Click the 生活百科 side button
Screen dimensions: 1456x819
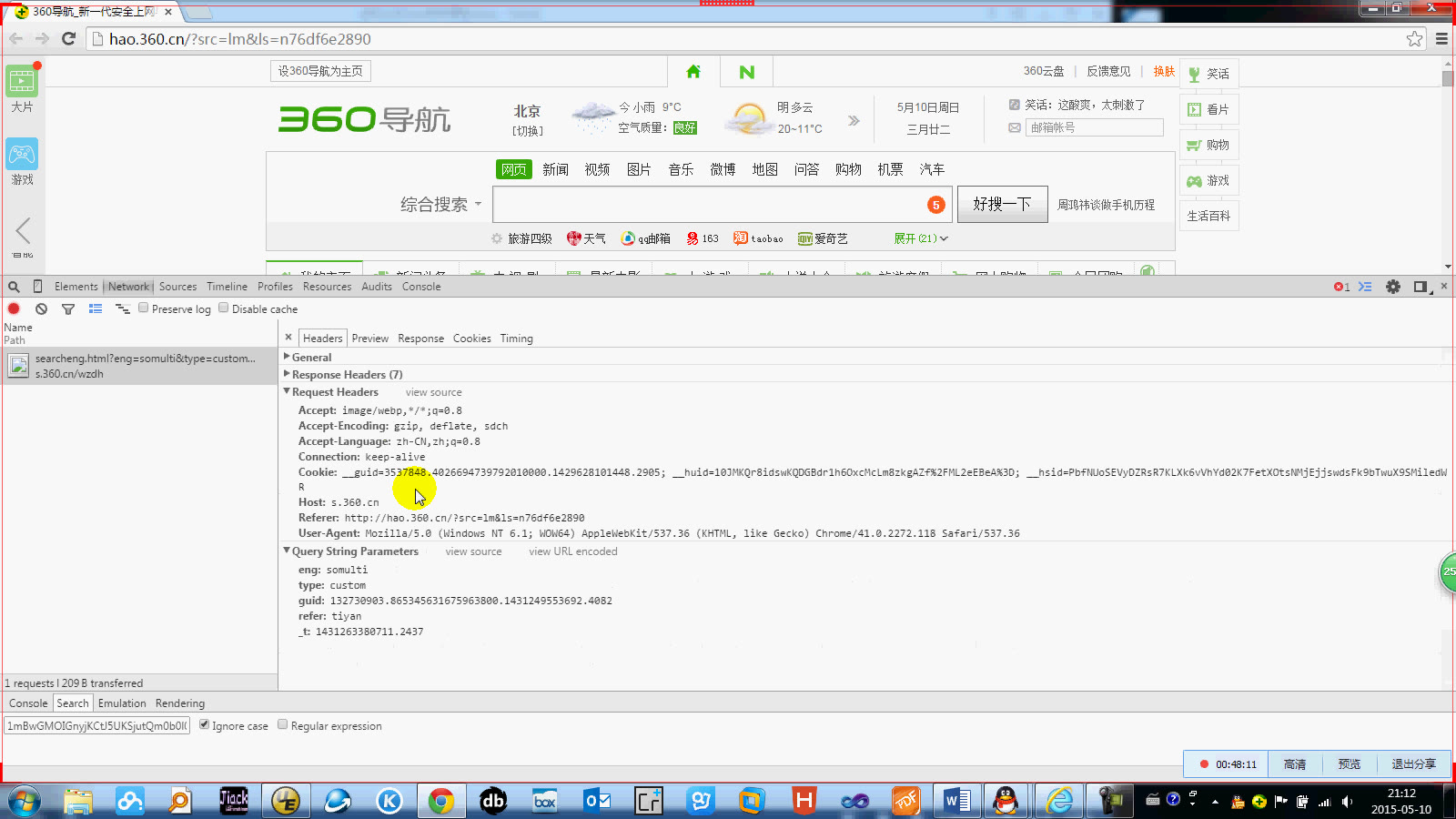(x=1208, y=216)
